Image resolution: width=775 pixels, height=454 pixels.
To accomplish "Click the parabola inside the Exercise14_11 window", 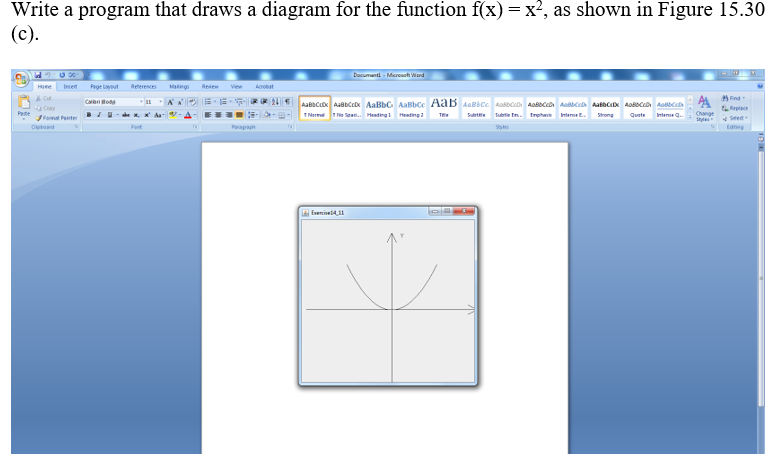I will 392,287.
